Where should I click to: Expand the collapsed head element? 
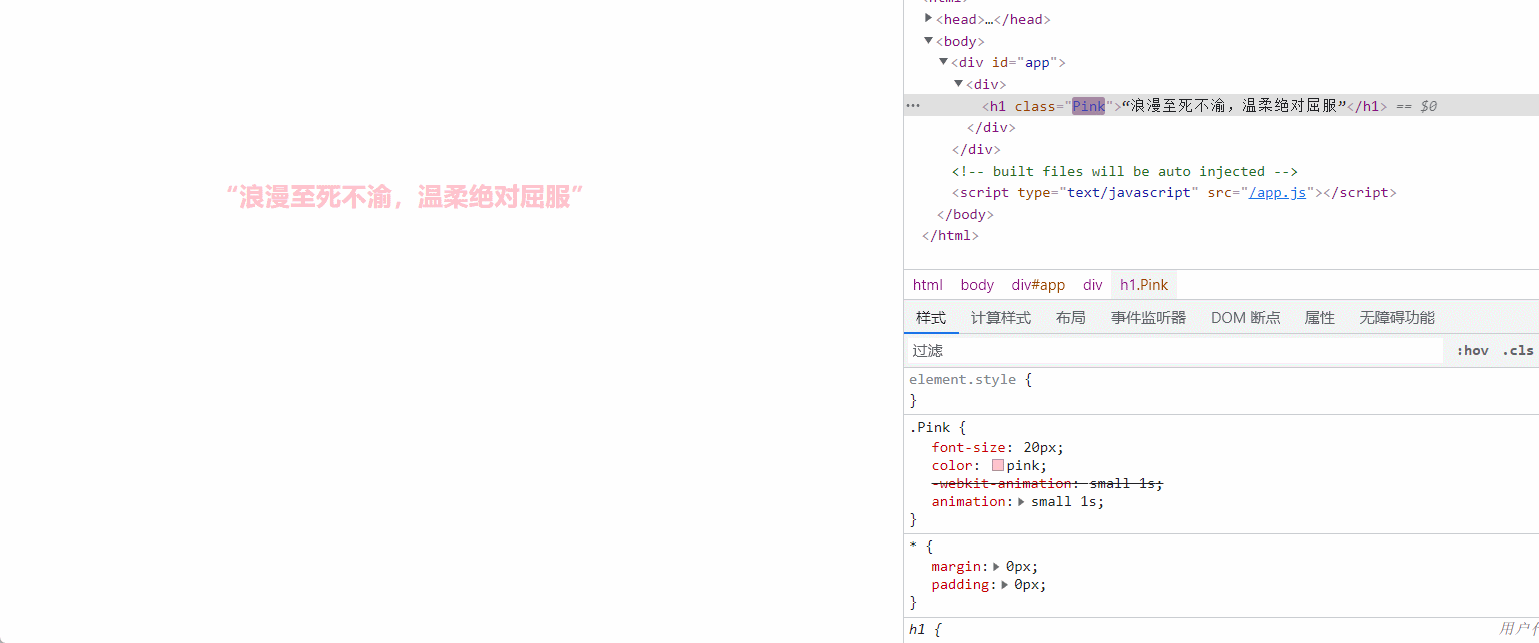(x=929, y=19)
